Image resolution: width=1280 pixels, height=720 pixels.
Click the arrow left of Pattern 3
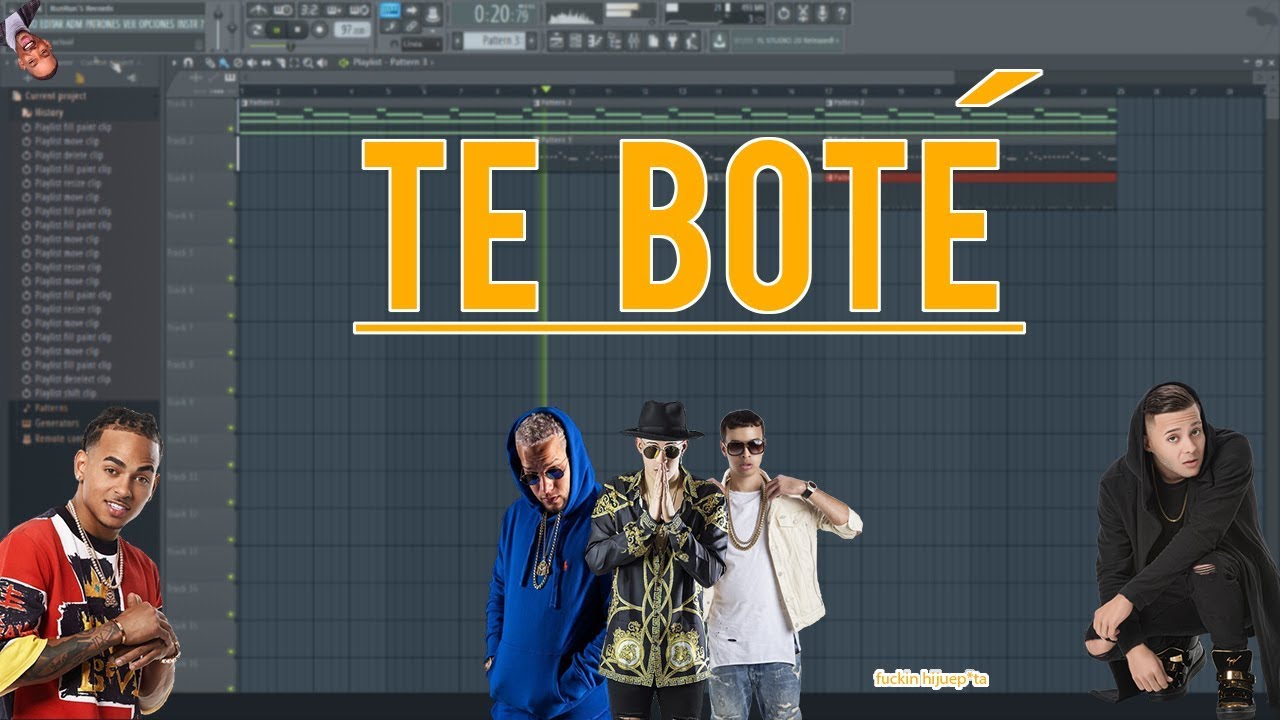457,41
